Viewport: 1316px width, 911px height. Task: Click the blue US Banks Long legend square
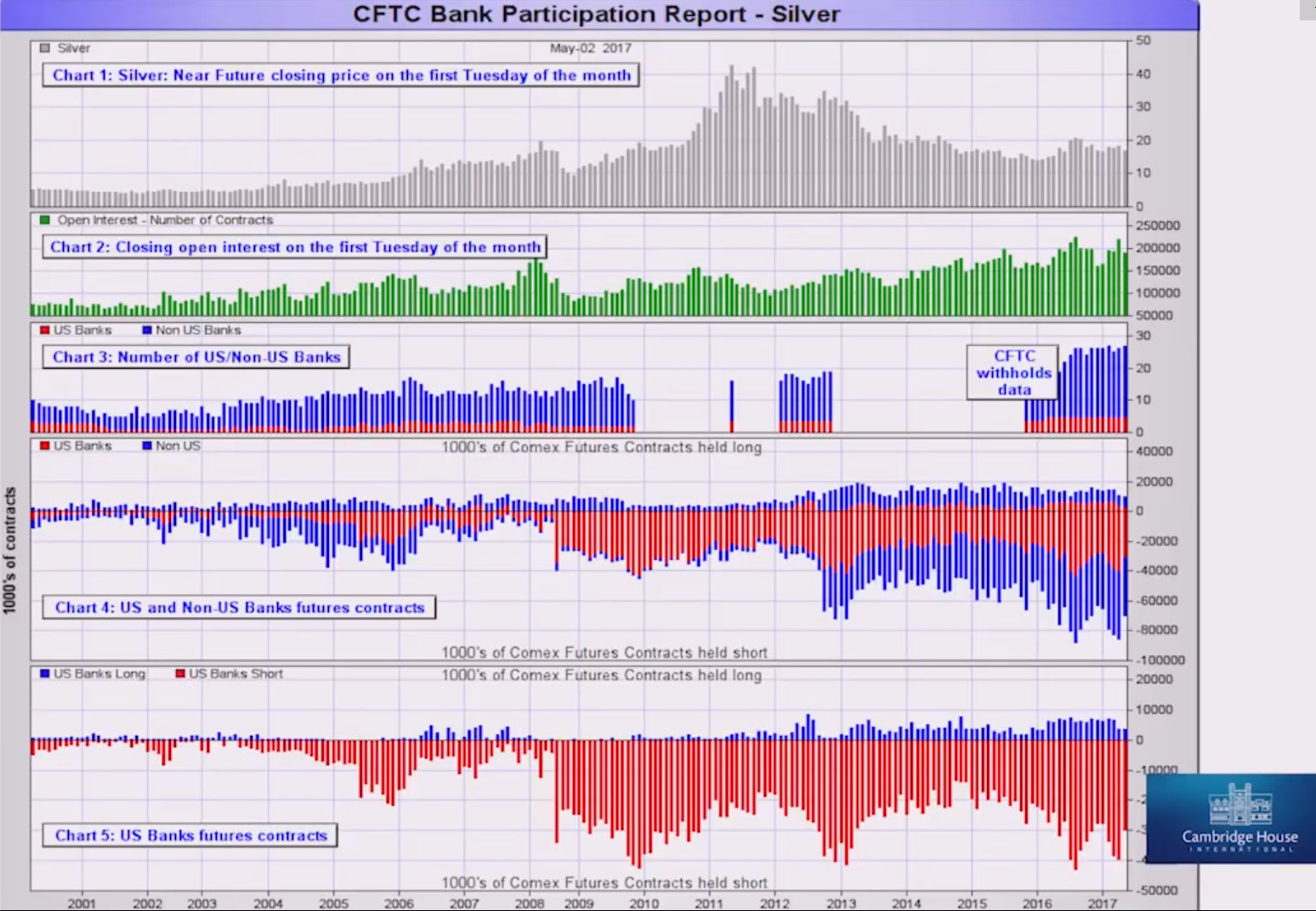click(45, 674)
